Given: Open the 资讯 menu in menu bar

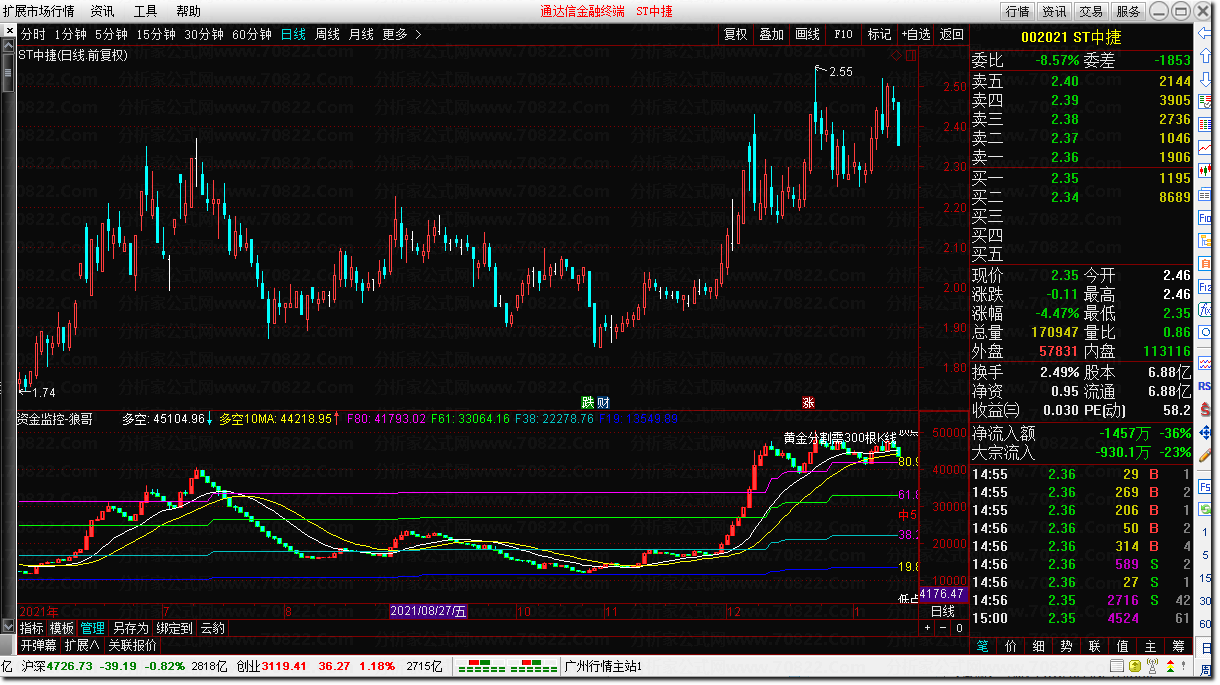Looking at the screenshot, I should 102,11.
